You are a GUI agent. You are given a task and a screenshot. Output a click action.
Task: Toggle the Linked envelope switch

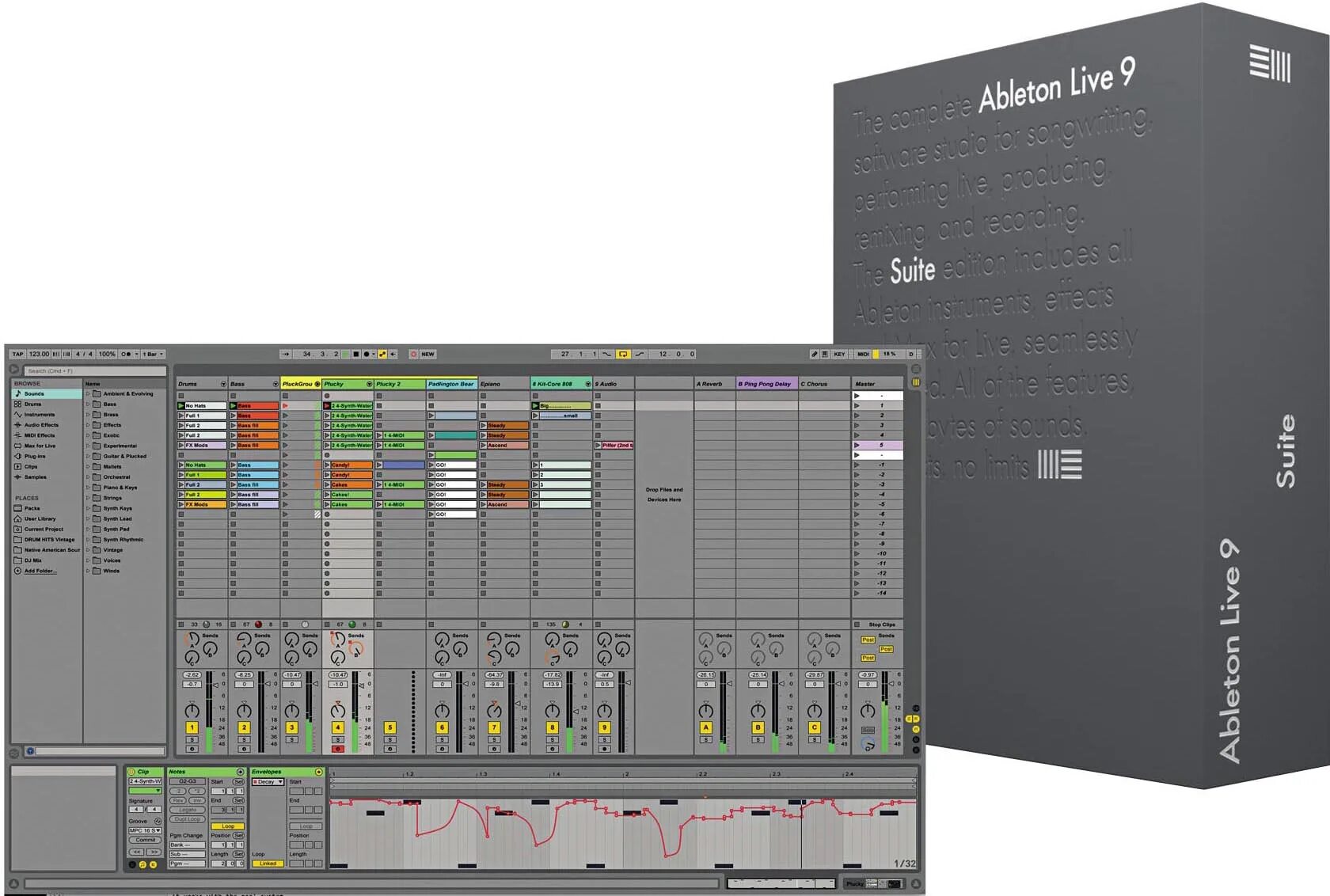point(268,864)
